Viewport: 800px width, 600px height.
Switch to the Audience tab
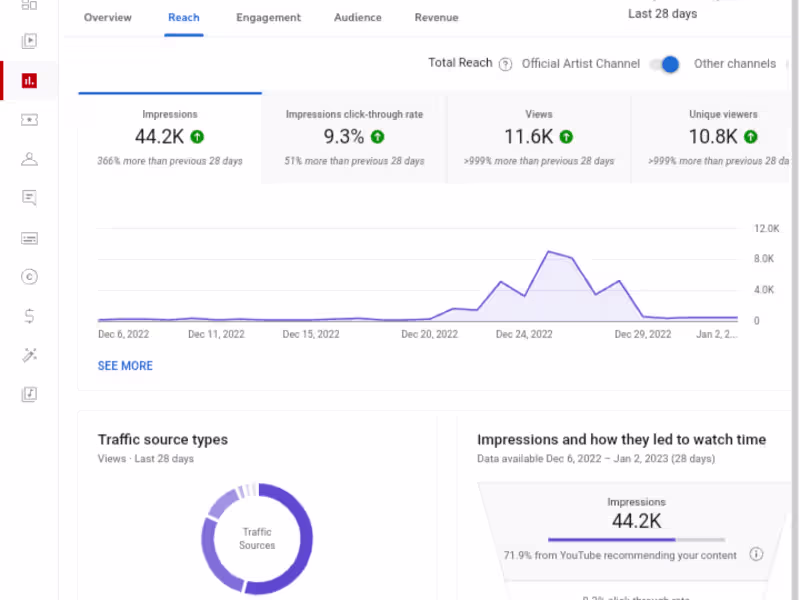(x=358, y=17)
